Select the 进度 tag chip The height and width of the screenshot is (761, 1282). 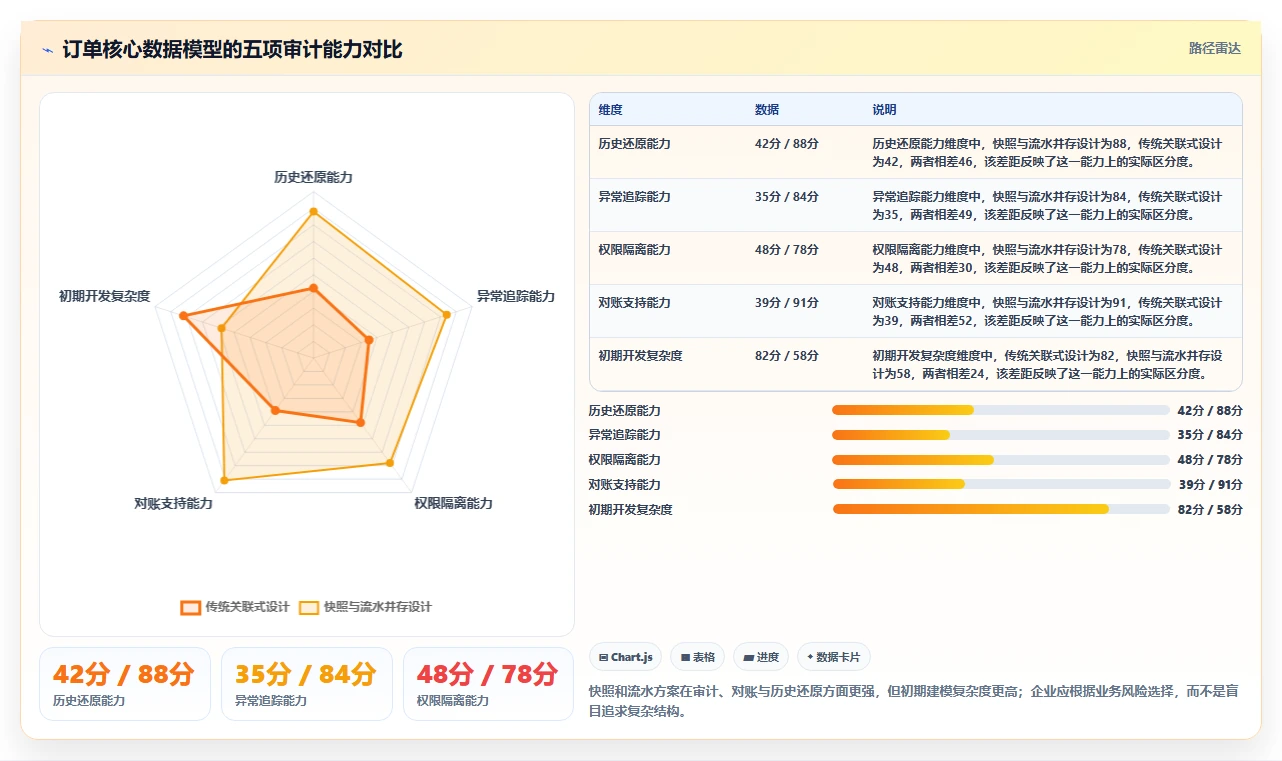coord(760,657)
